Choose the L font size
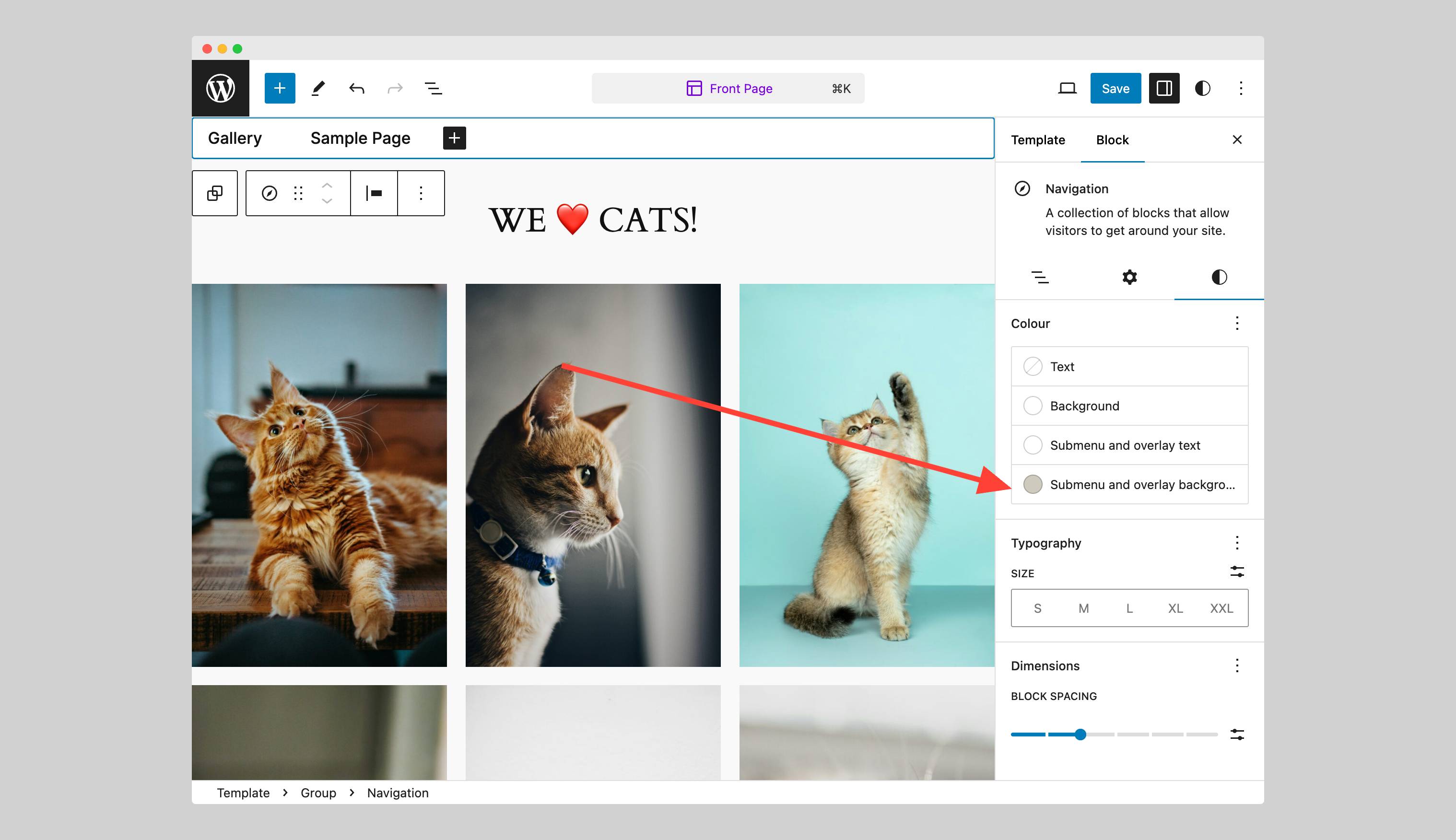Image resolution: width=1456 pixels, height=840 pixels. coord(1129,608)
